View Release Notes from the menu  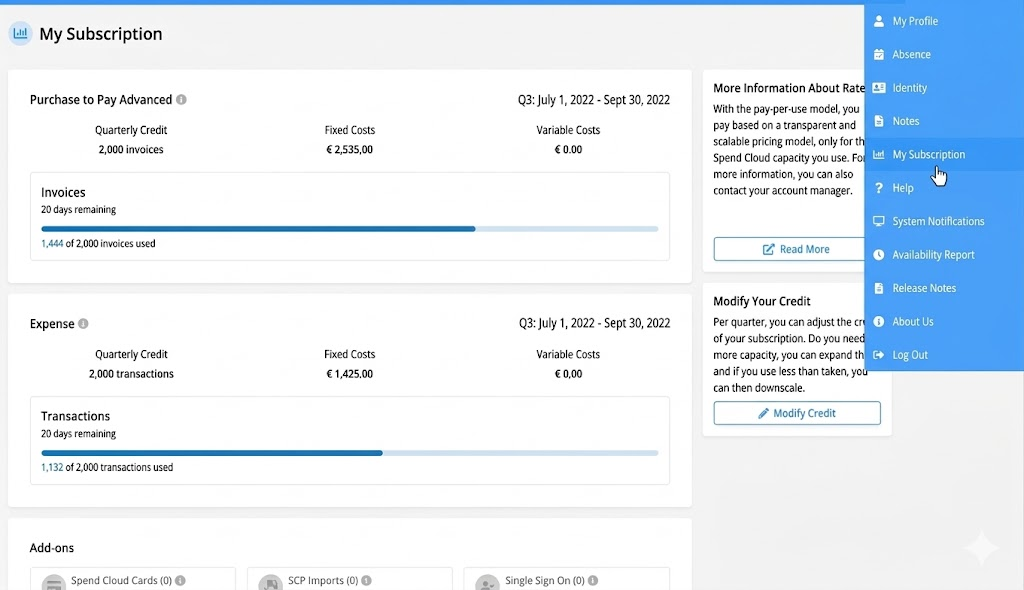pyautogui.click(x=923, y=288)
